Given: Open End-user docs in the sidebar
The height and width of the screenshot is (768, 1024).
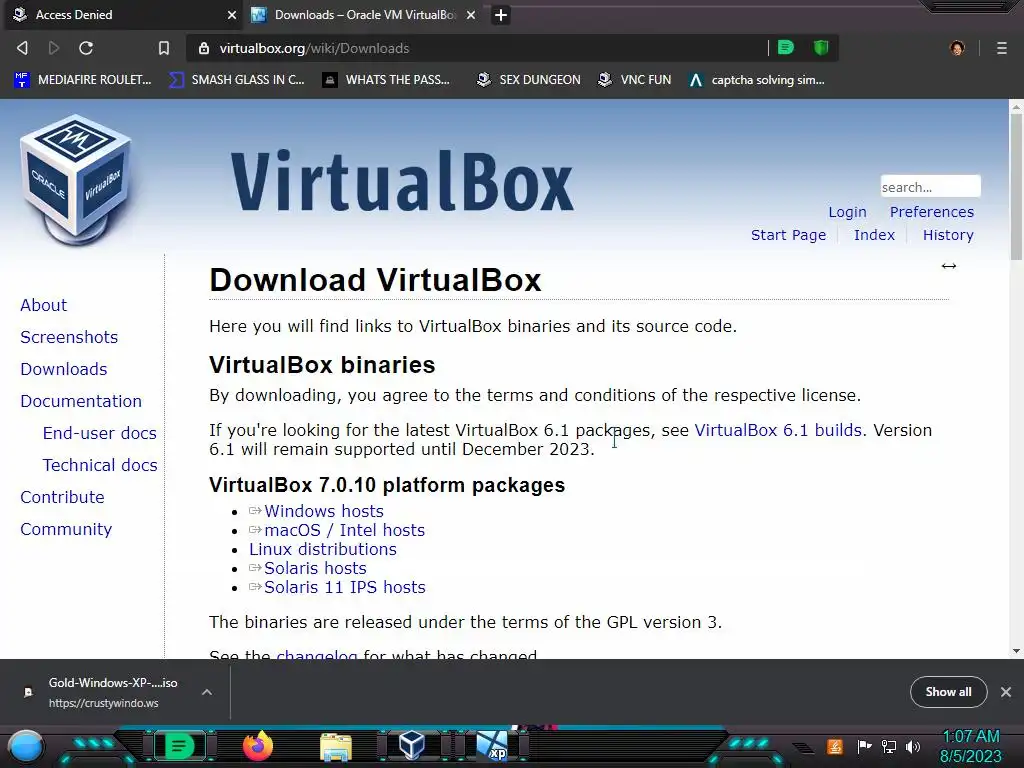Looking at the screenshot, I should [x=99, y=433].
